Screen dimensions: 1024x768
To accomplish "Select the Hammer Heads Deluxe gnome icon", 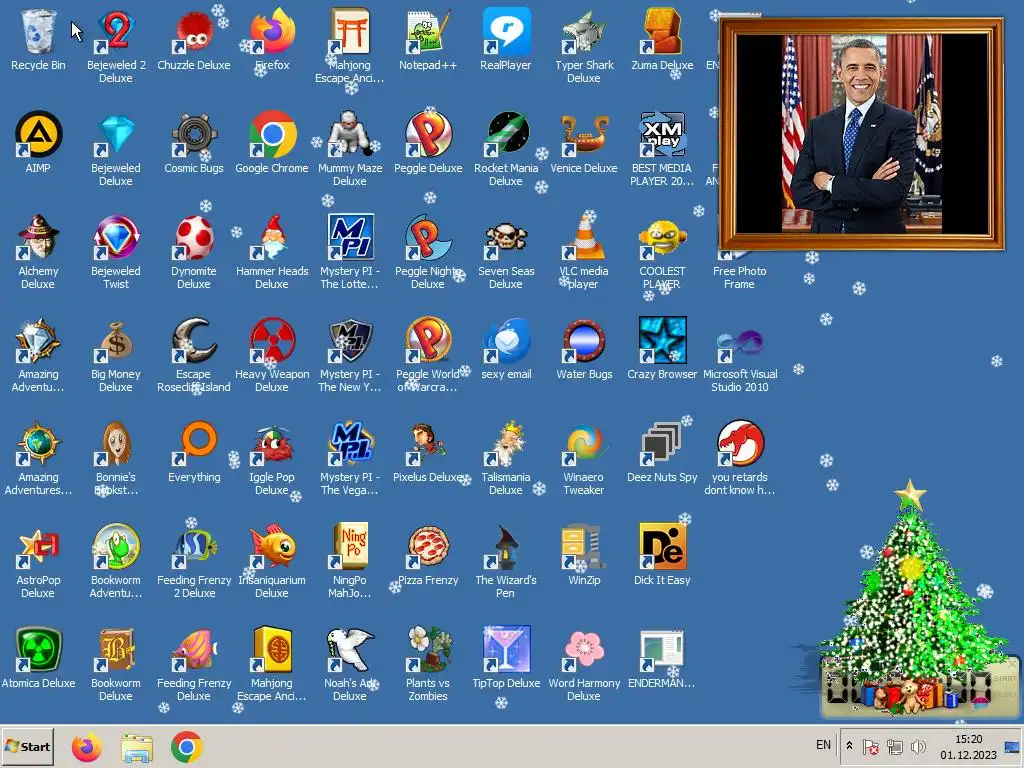I will coord(272,237).
